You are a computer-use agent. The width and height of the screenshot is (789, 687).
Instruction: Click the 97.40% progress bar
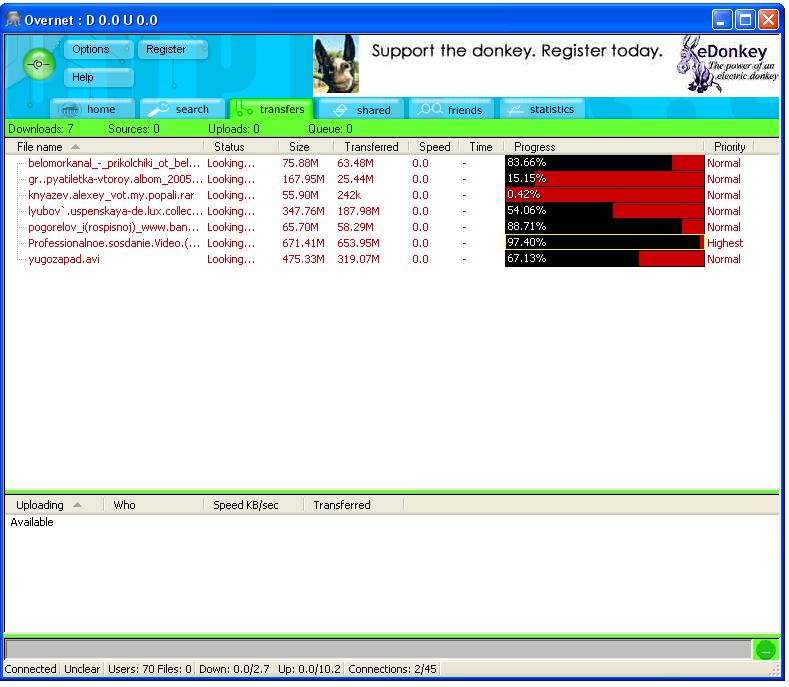[x=604, y=243]
